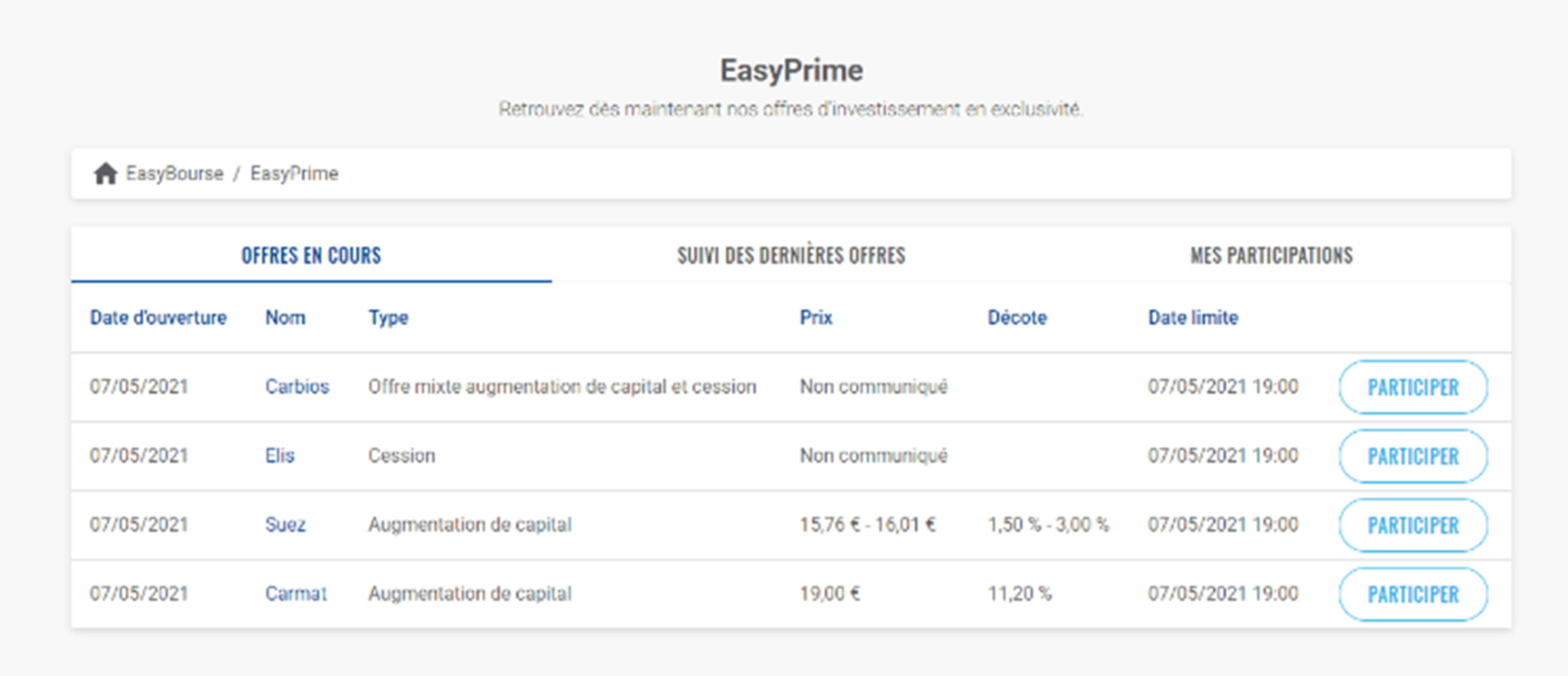
Task: Click Carmat 'Augmentation de capital' type cell
Action: pyautogui.click(x=470, y=594)
